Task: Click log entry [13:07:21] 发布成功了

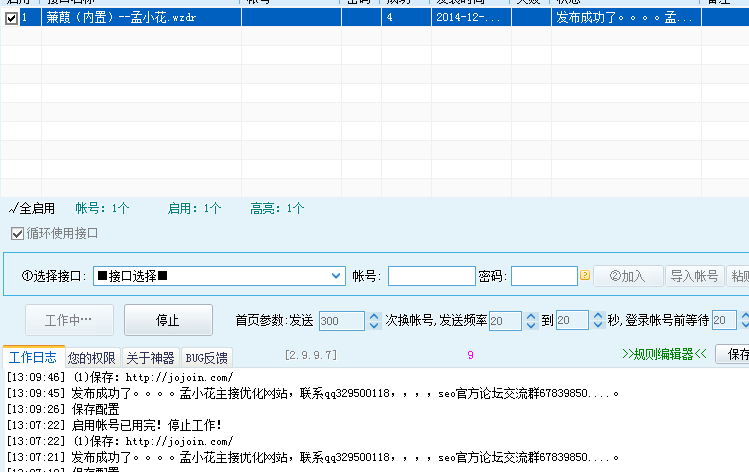Action: click(x=313, y=458)
